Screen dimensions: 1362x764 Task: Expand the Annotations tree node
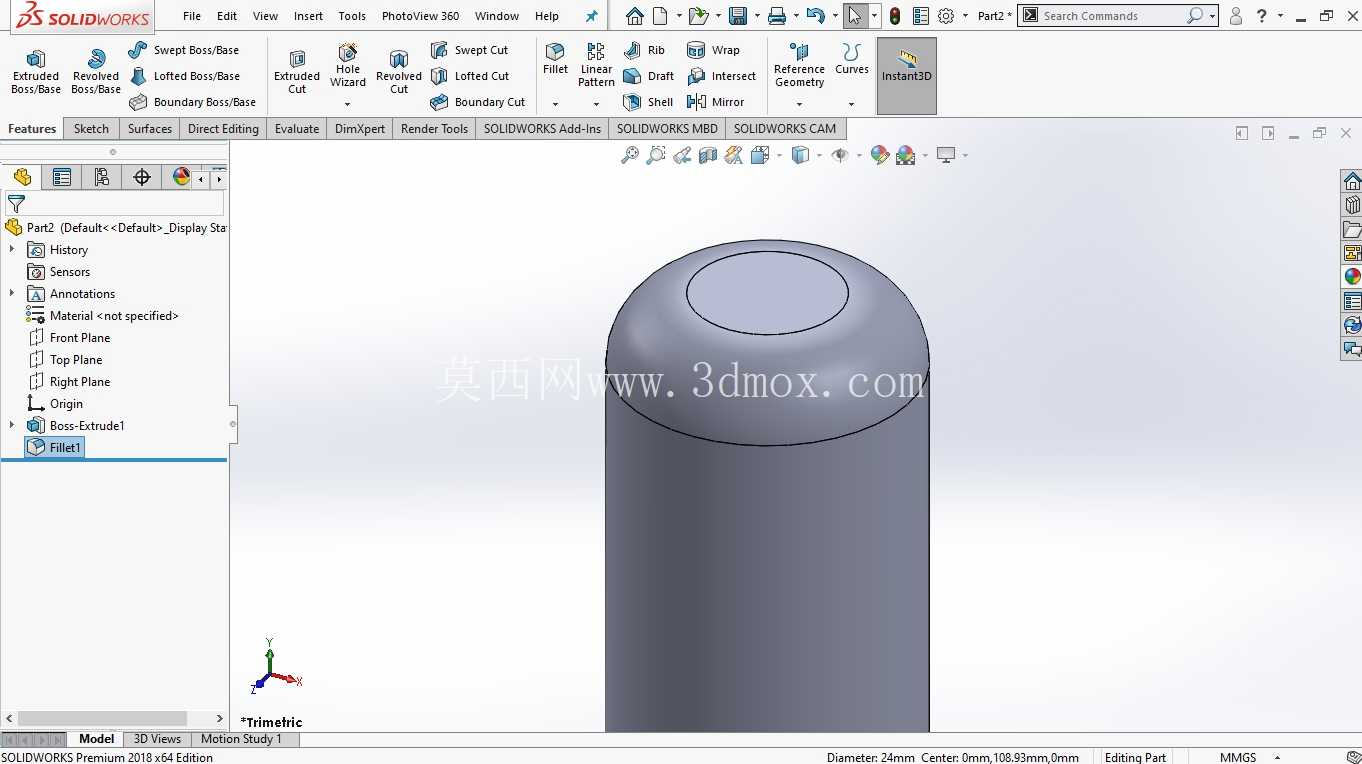(12, 293)
